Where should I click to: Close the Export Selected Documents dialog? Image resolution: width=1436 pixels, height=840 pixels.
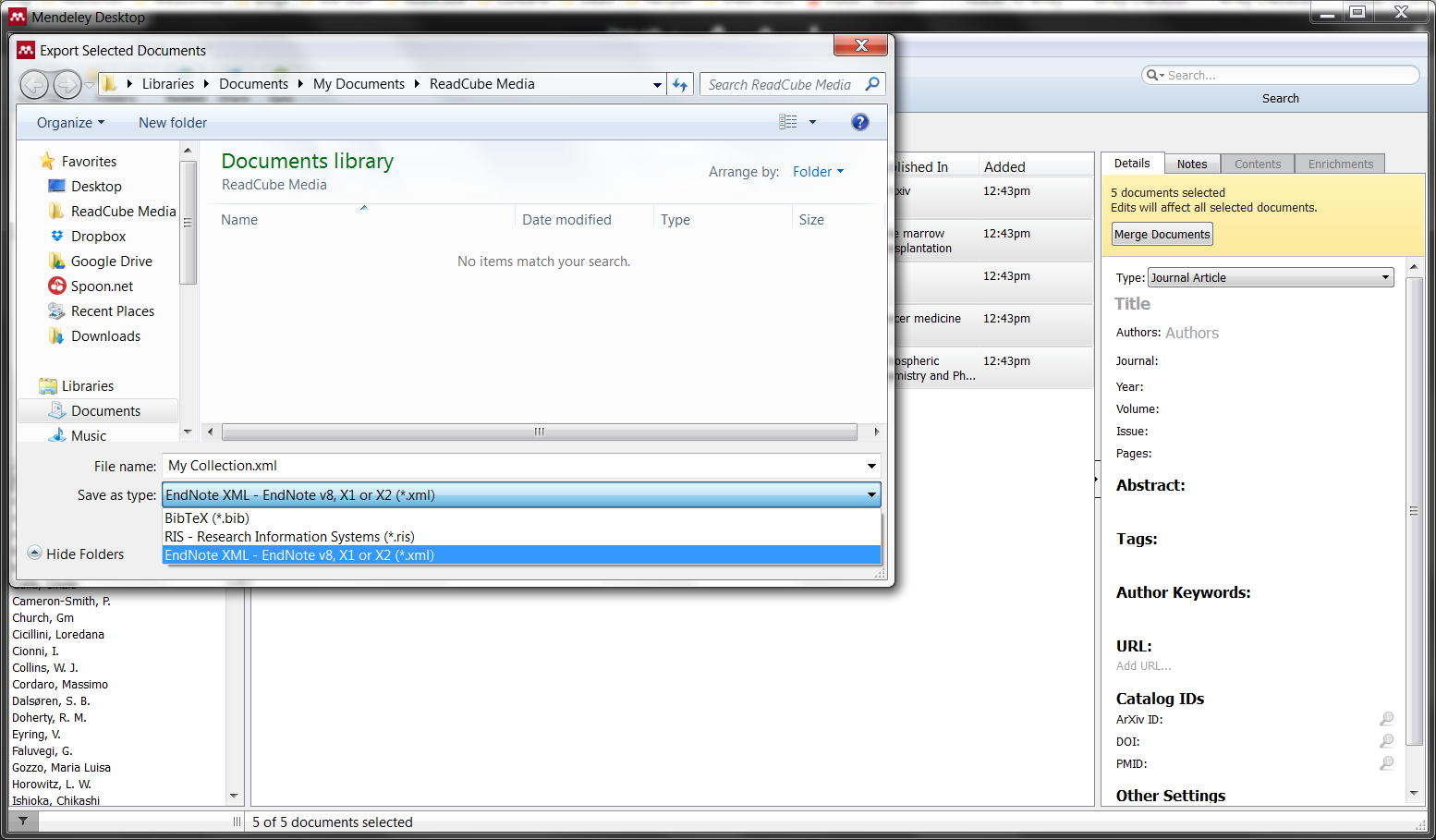click(x=860, y=44)
